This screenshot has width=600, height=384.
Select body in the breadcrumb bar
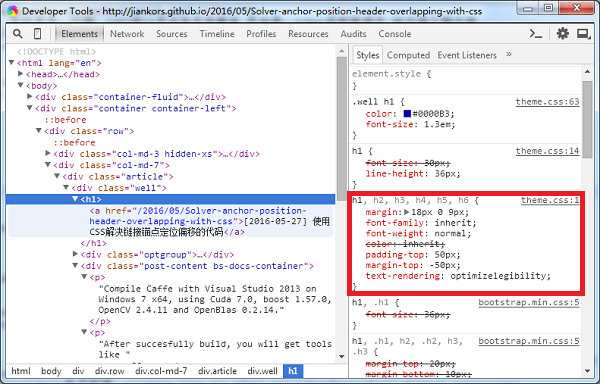(x=51, y=371)
